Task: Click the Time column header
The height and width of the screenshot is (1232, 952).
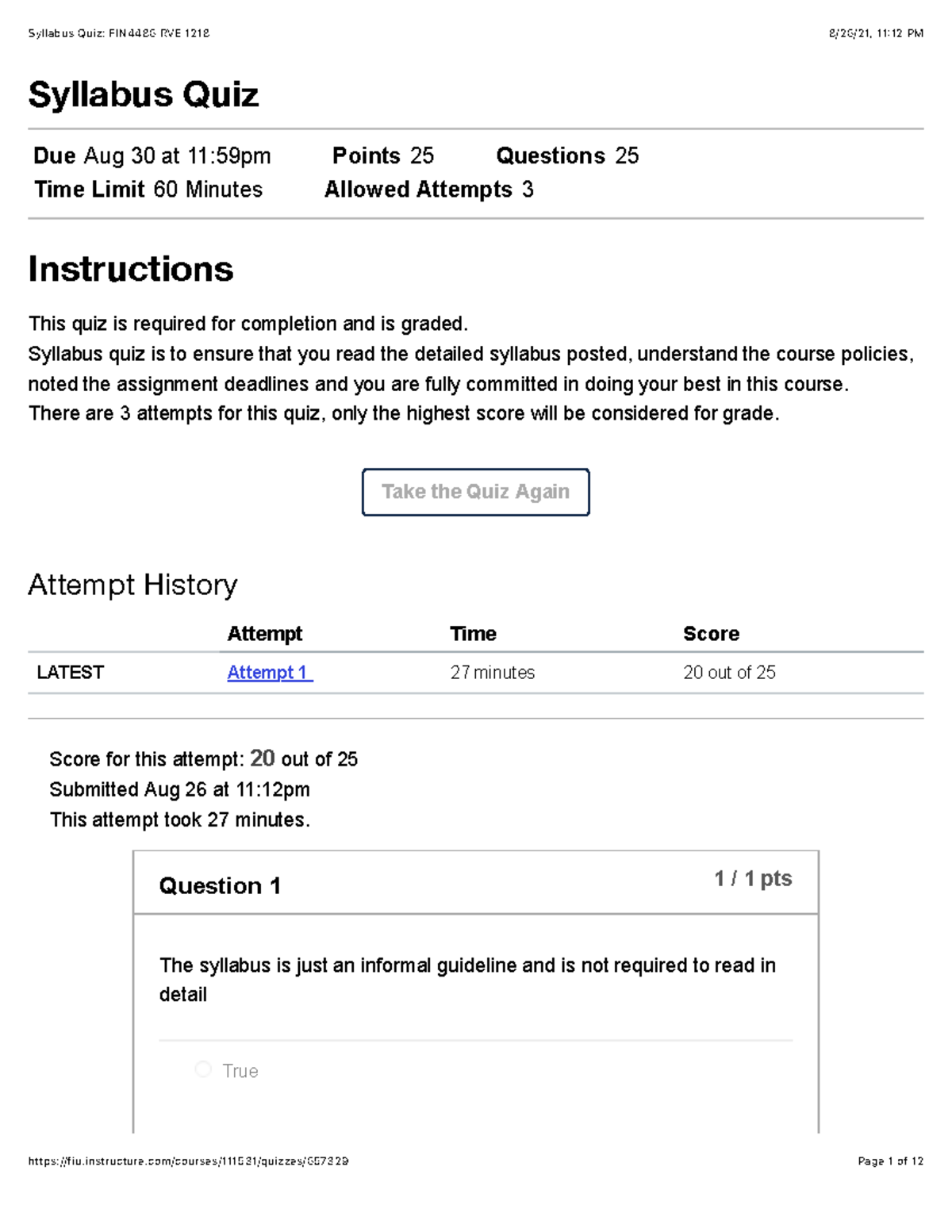Action: [x=473, y=633]
